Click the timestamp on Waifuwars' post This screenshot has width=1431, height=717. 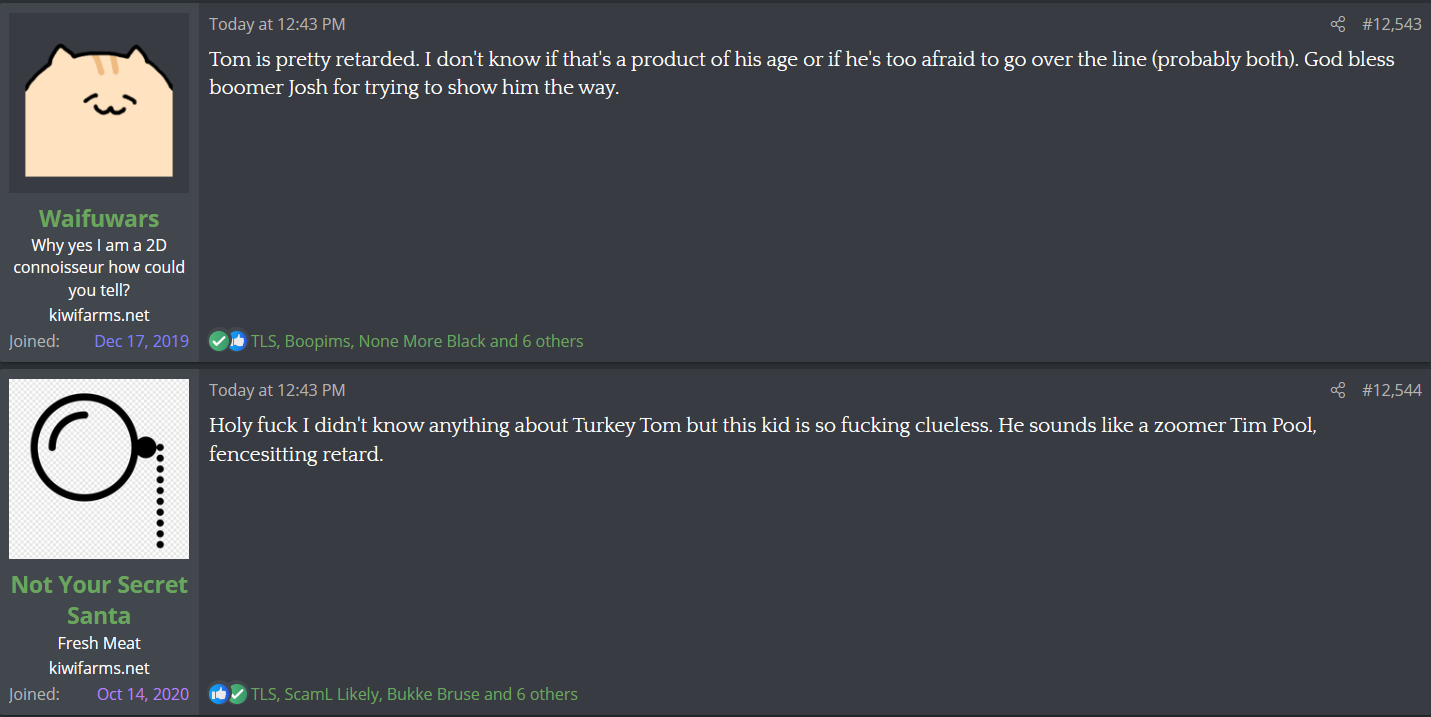click(277, 25)
